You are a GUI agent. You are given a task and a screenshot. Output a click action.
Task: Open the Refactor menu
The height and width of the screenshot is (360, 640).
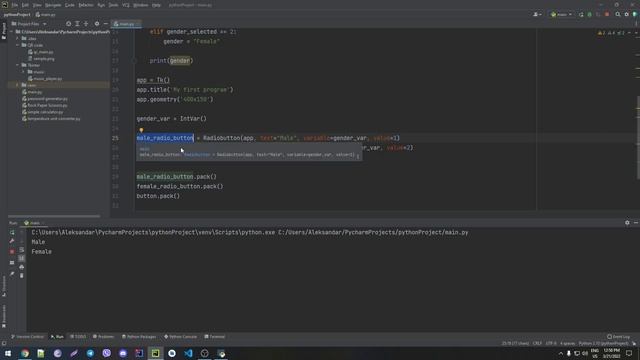pyautogui.click(x=86, y=5)
